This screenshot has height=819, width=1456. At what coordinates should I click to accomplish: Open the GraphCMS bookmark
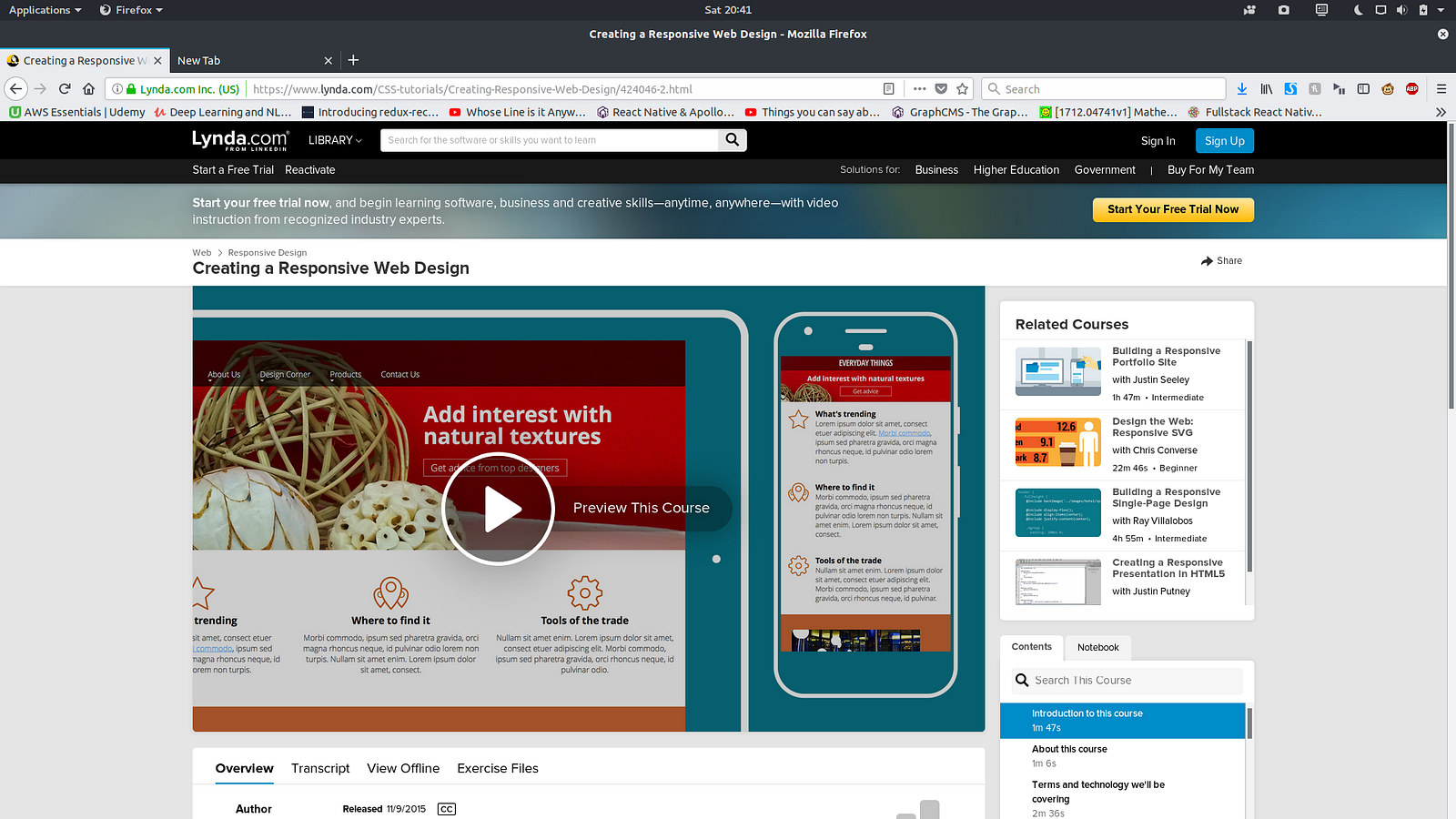(960, 112)
